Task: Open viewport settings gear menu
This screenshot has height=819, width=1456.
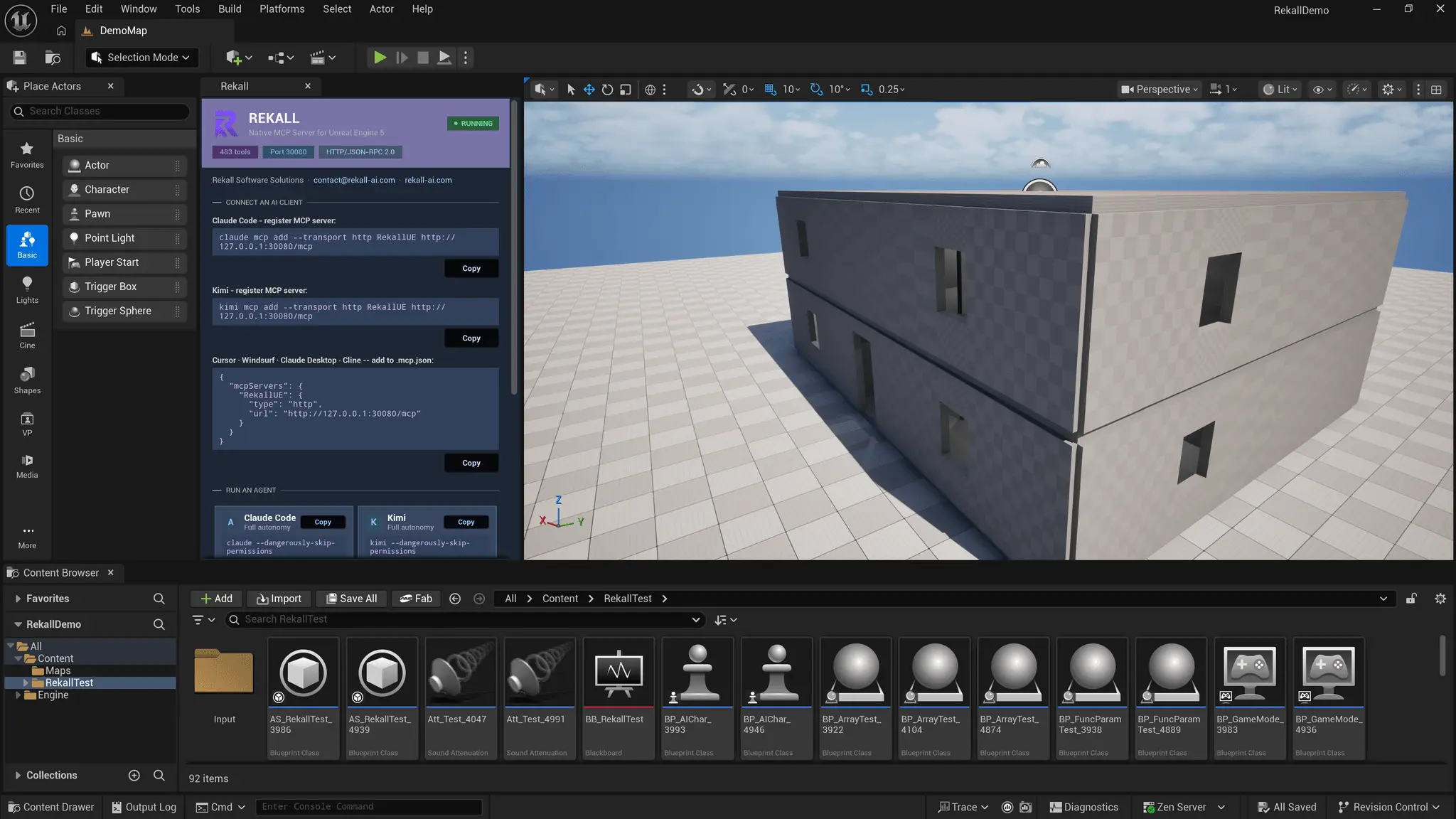Action: tap(1391, 90)
